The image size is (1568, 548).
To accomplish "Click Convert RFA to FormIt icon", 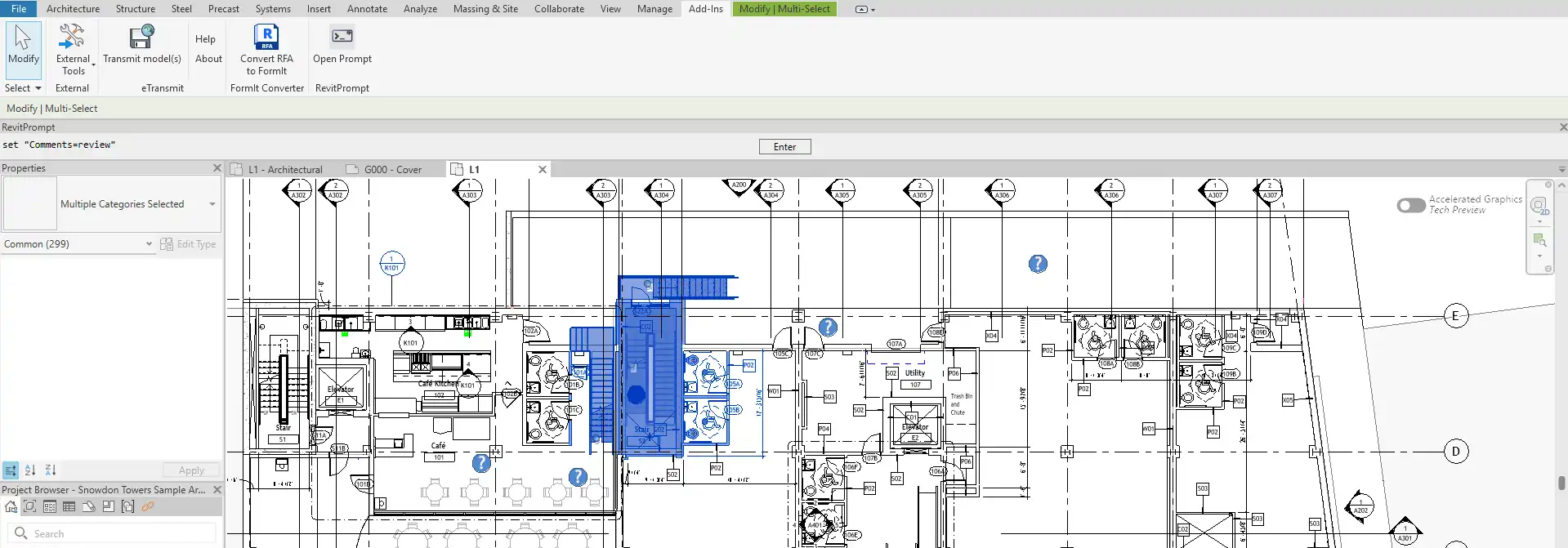I will (266, 38).
